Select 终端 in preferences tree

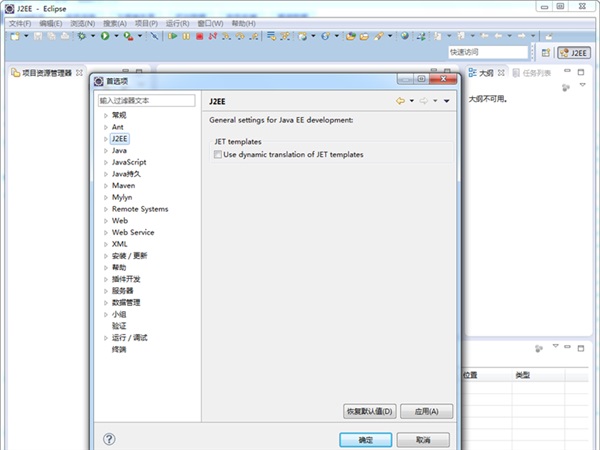click(x=119, y=349)
